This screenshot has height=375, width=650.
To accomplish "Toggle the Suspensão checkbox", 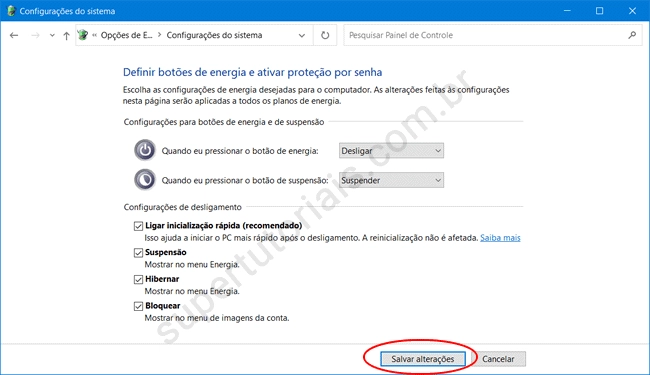I will coord(138,253).
